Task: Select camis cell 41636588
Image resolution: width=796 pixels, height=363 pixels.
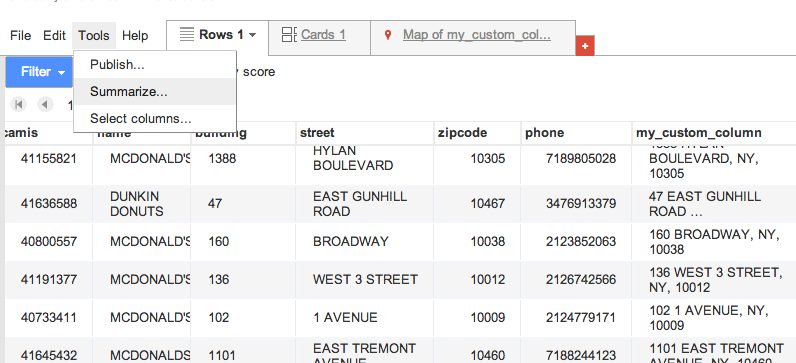Action: (x=49, y=204)
